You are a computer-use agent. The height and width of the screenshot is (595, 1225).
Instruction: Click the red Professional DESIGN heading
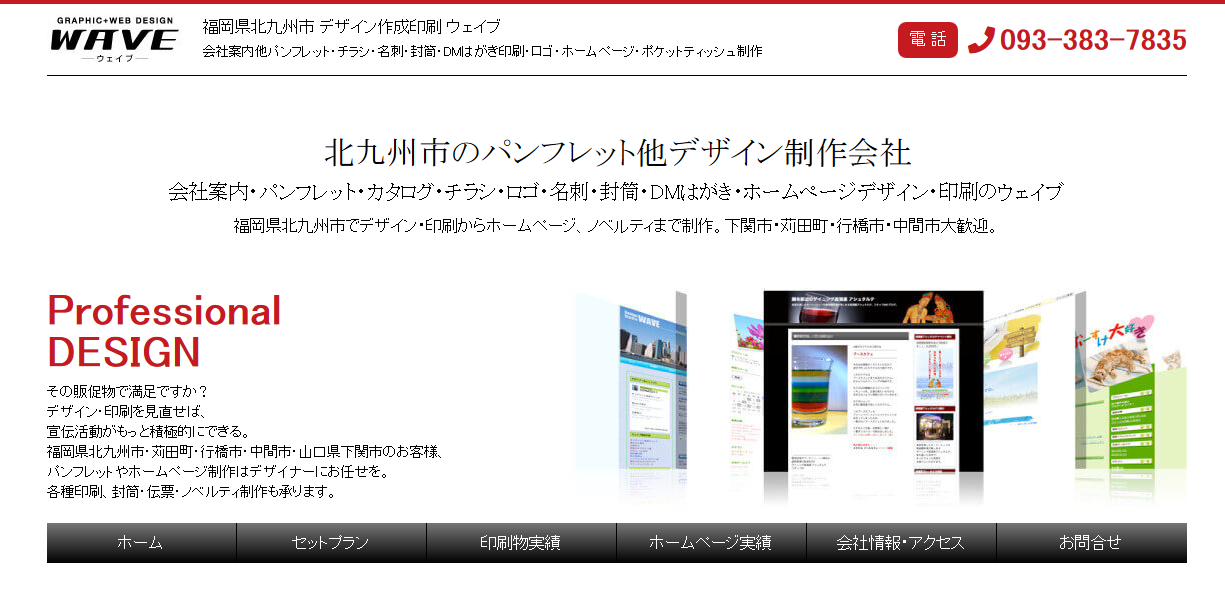point(164,331)
